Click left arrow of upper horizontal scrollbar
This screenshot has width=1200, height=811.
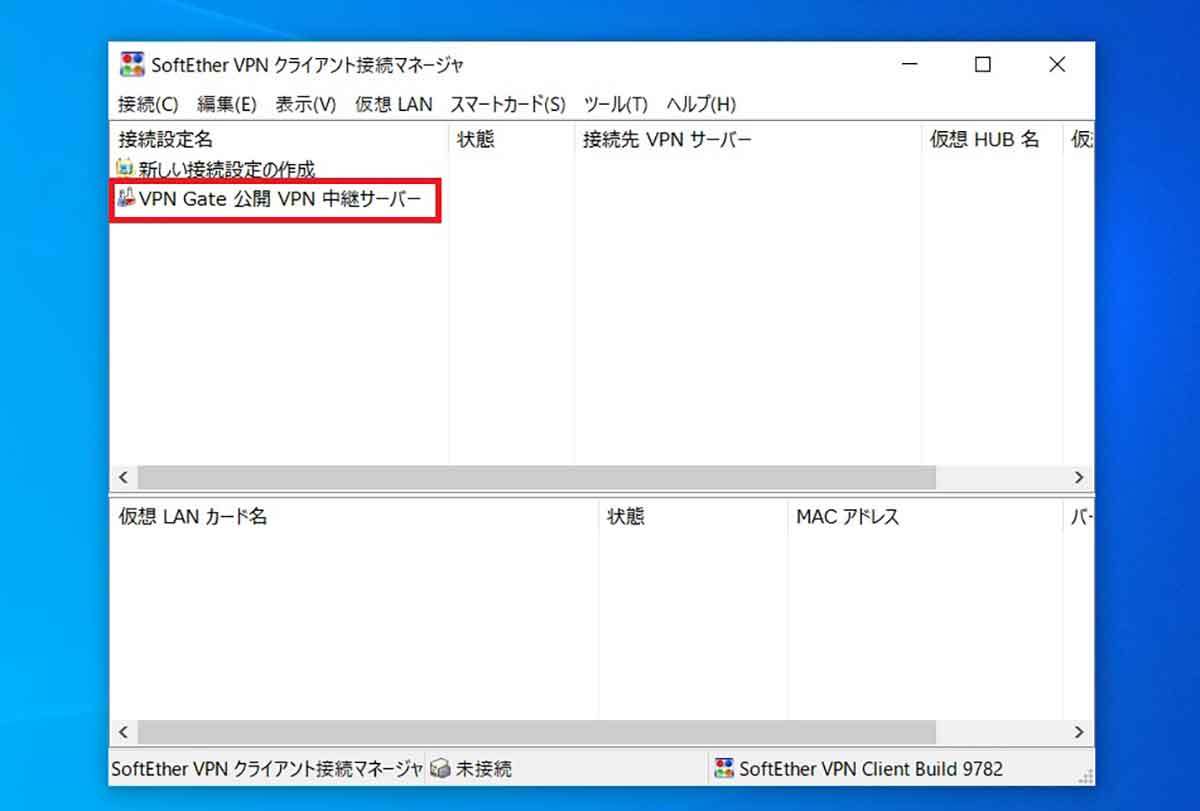[124, 477]
